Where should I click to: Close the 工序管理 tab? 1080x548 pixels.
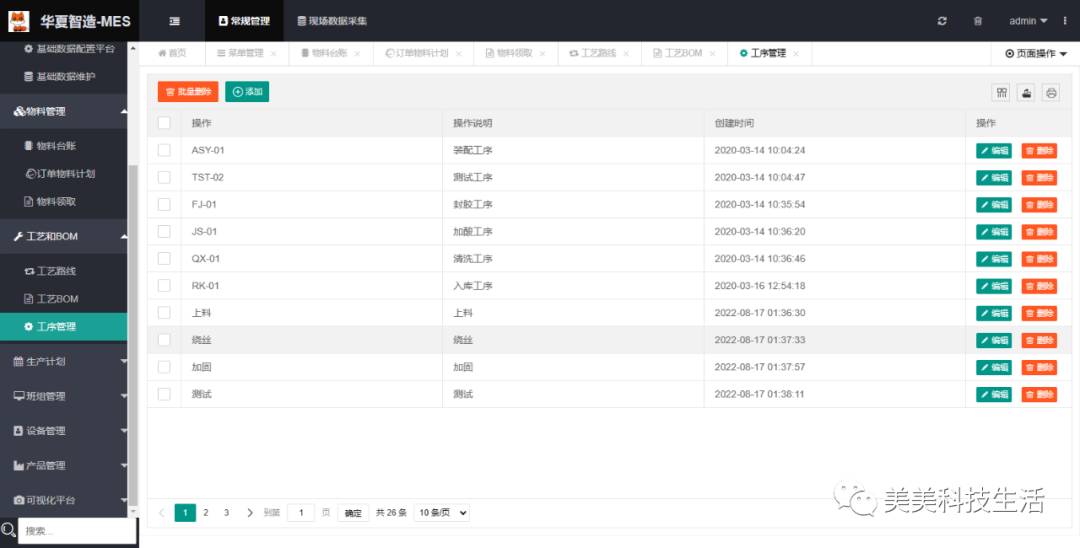pos(796,54)
